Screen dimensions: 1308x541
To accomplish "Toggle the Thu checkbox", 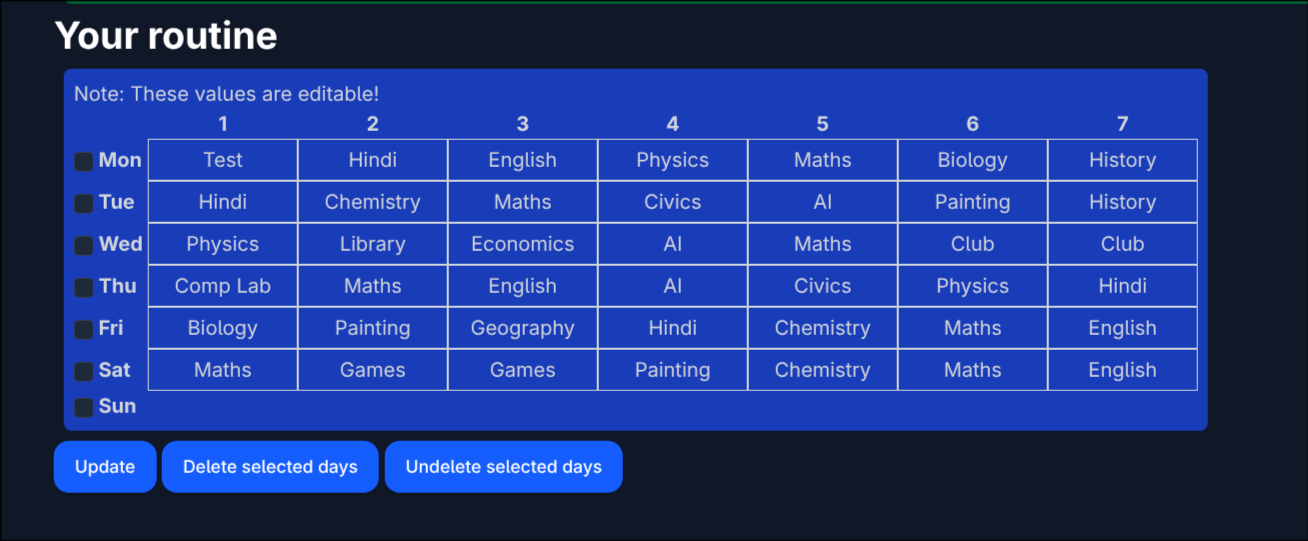I will pos(84,288).
